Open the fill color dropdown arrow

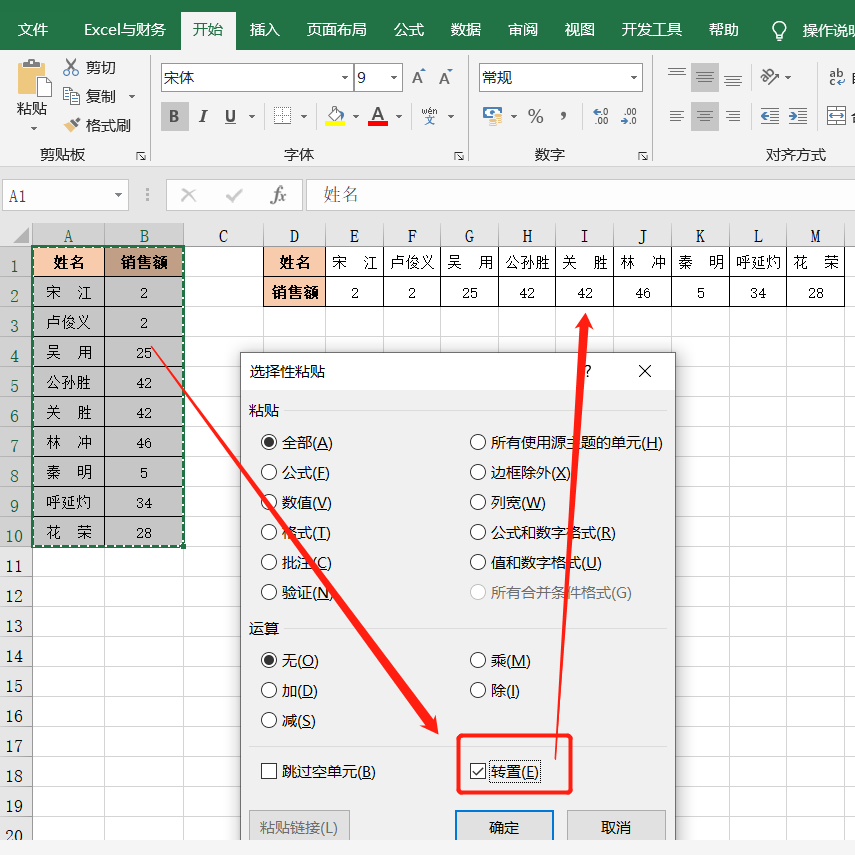(x=356, y=116)
